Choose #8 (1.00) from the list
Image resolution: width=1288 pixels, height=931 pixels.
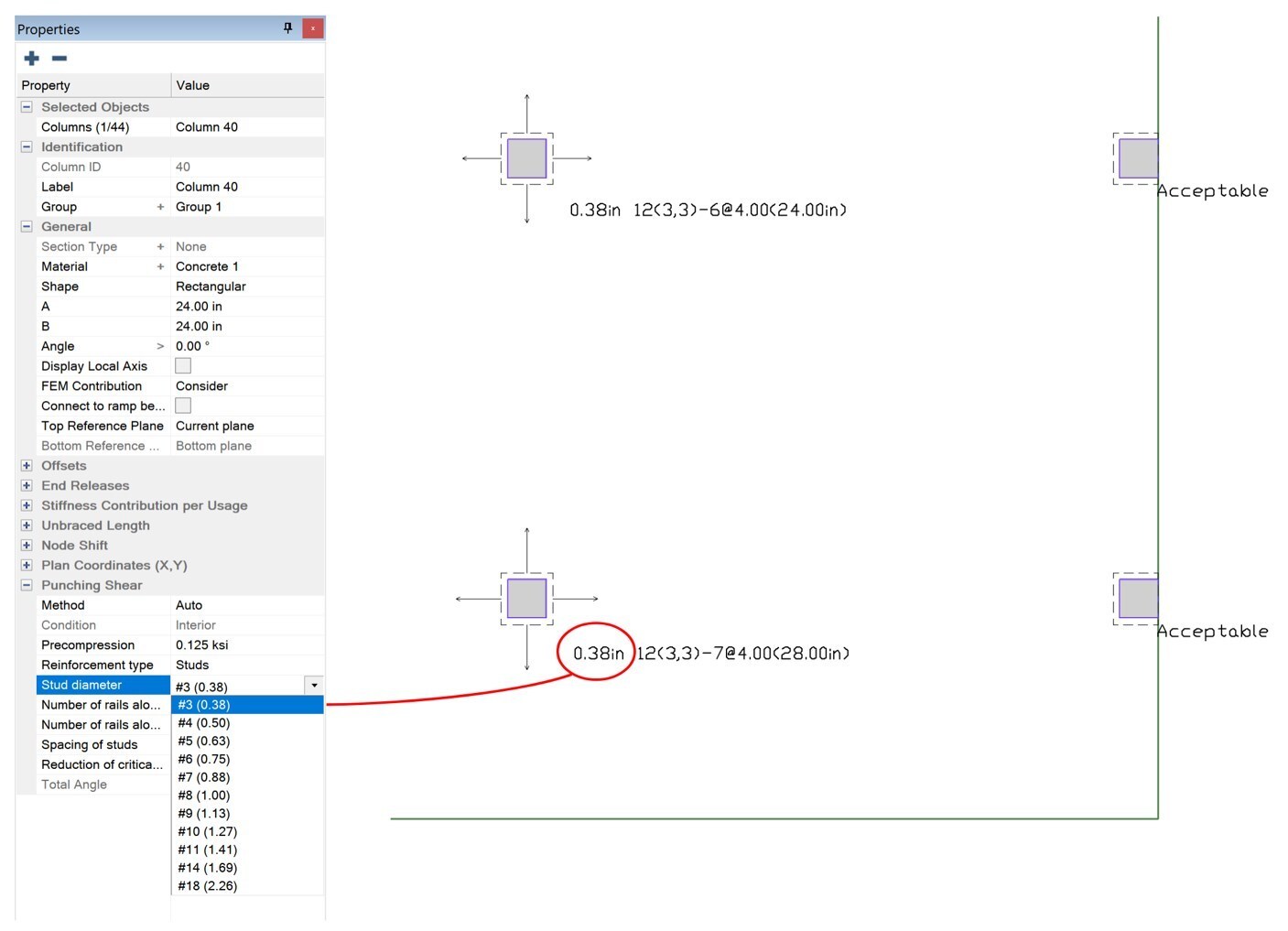[x=204, y=796]
